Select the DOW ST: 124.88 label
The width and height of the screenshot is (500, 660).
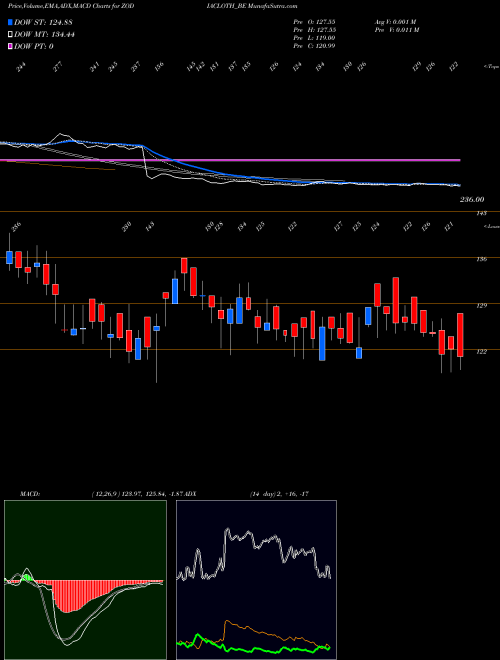pyautogui.click(x=44, y=22)
